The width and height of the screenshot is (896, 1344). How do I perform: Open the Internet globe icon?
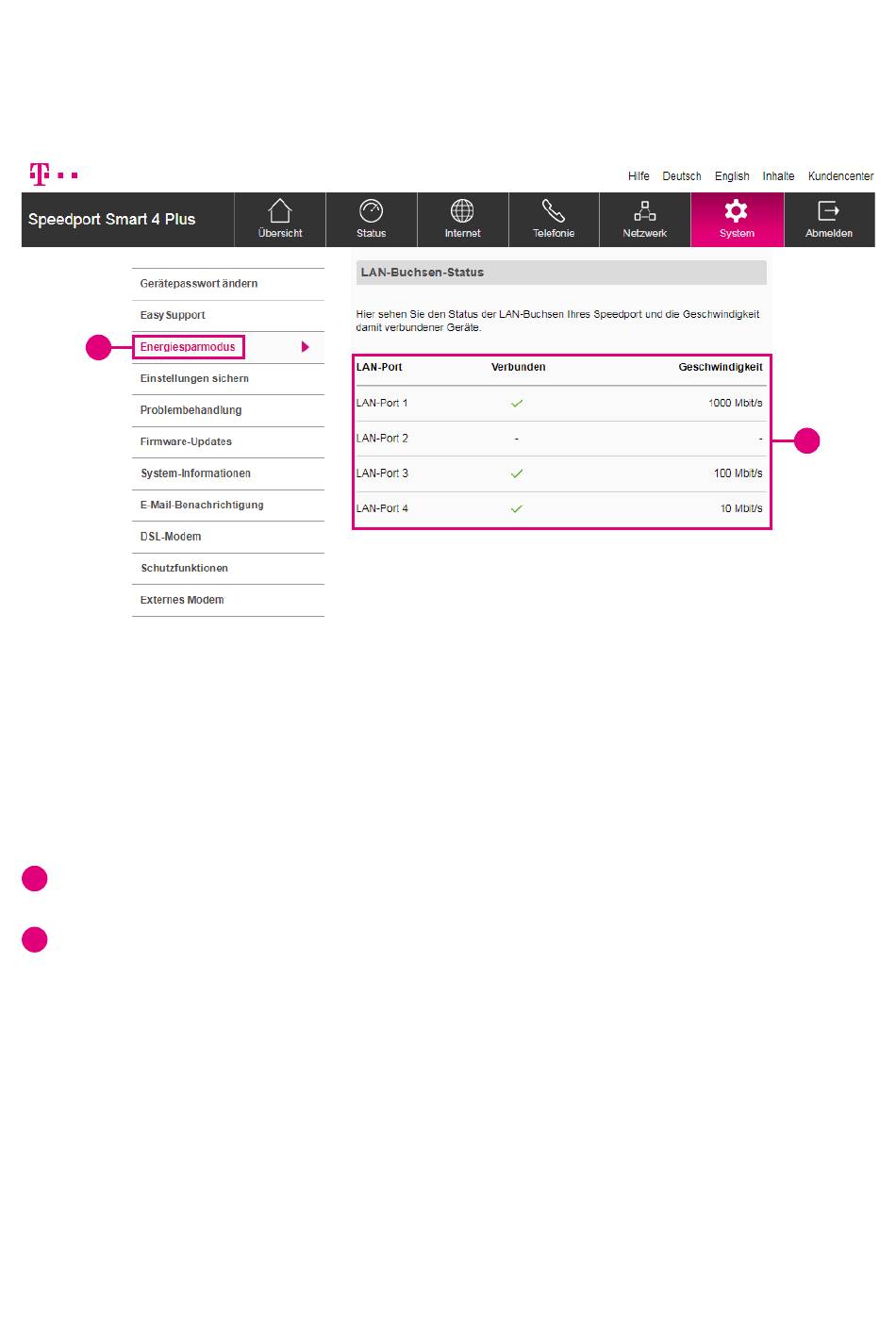pos(462,210)
